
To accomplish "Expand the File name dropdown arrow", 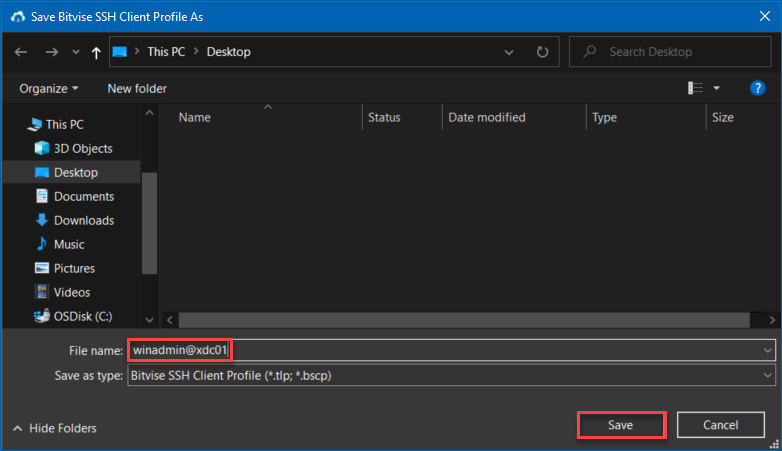I will 768,350.
